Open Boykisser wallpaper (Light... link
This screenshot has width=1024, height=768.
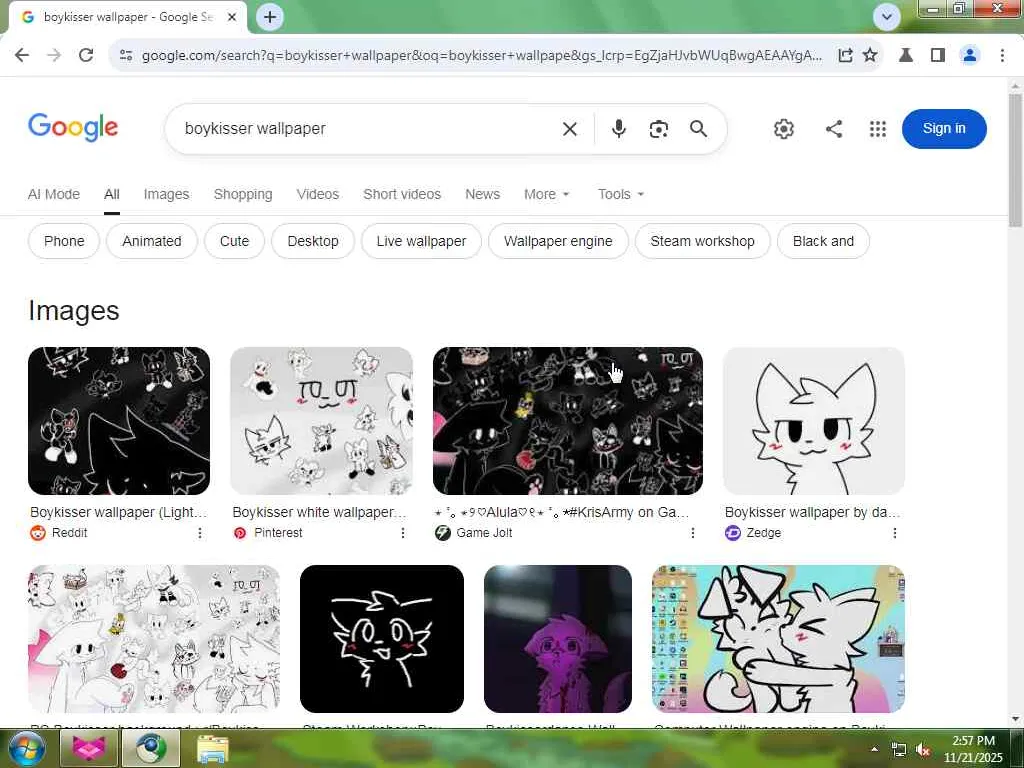coord(118,512)
